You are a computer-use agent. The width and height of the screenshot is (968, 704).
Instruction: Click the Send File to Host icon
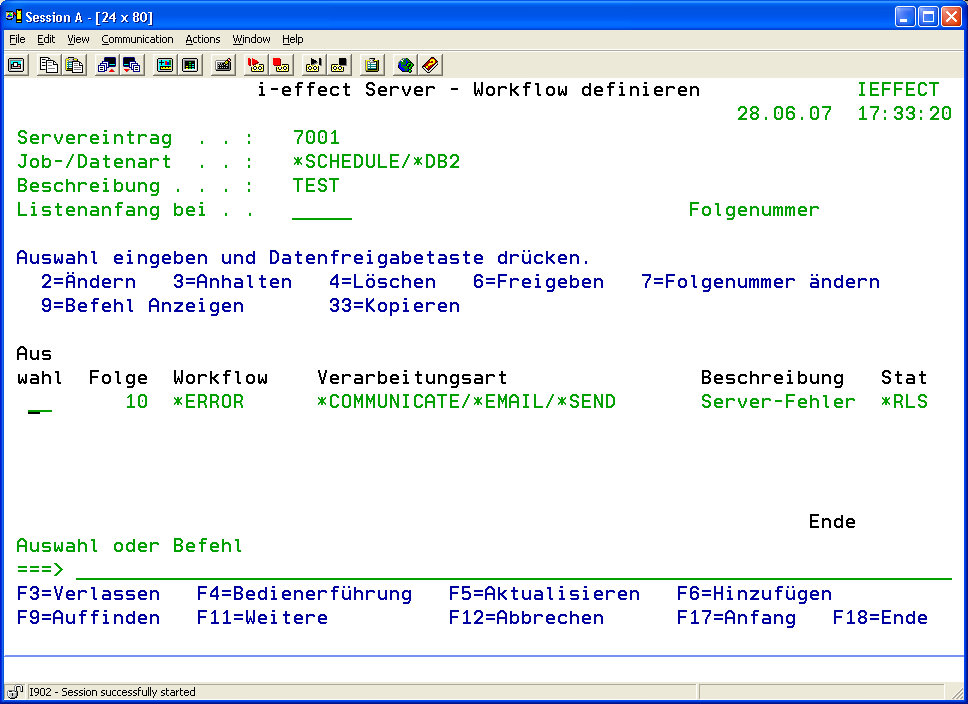pos(107,65)
